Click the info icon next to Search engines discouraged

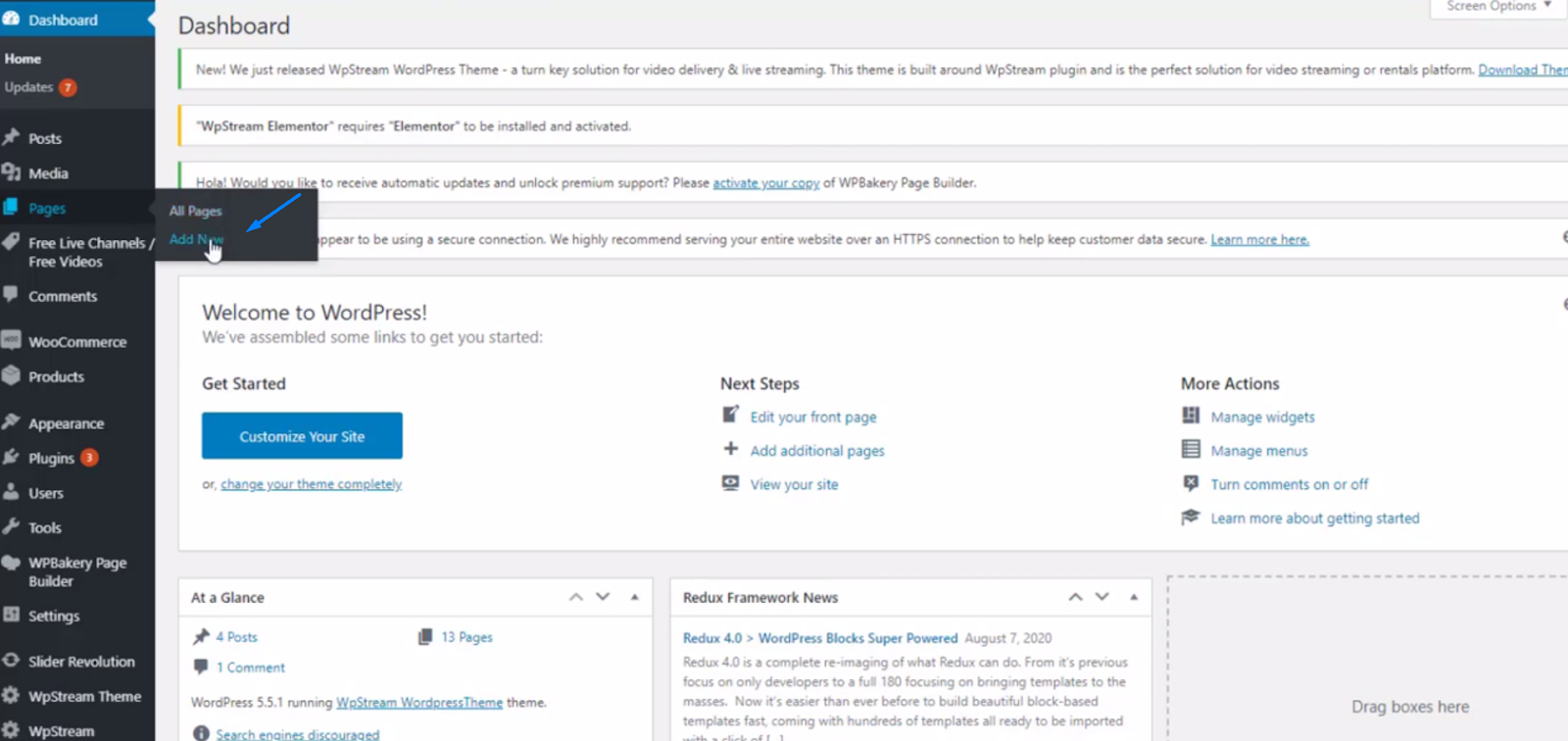[x=201, y=733]
